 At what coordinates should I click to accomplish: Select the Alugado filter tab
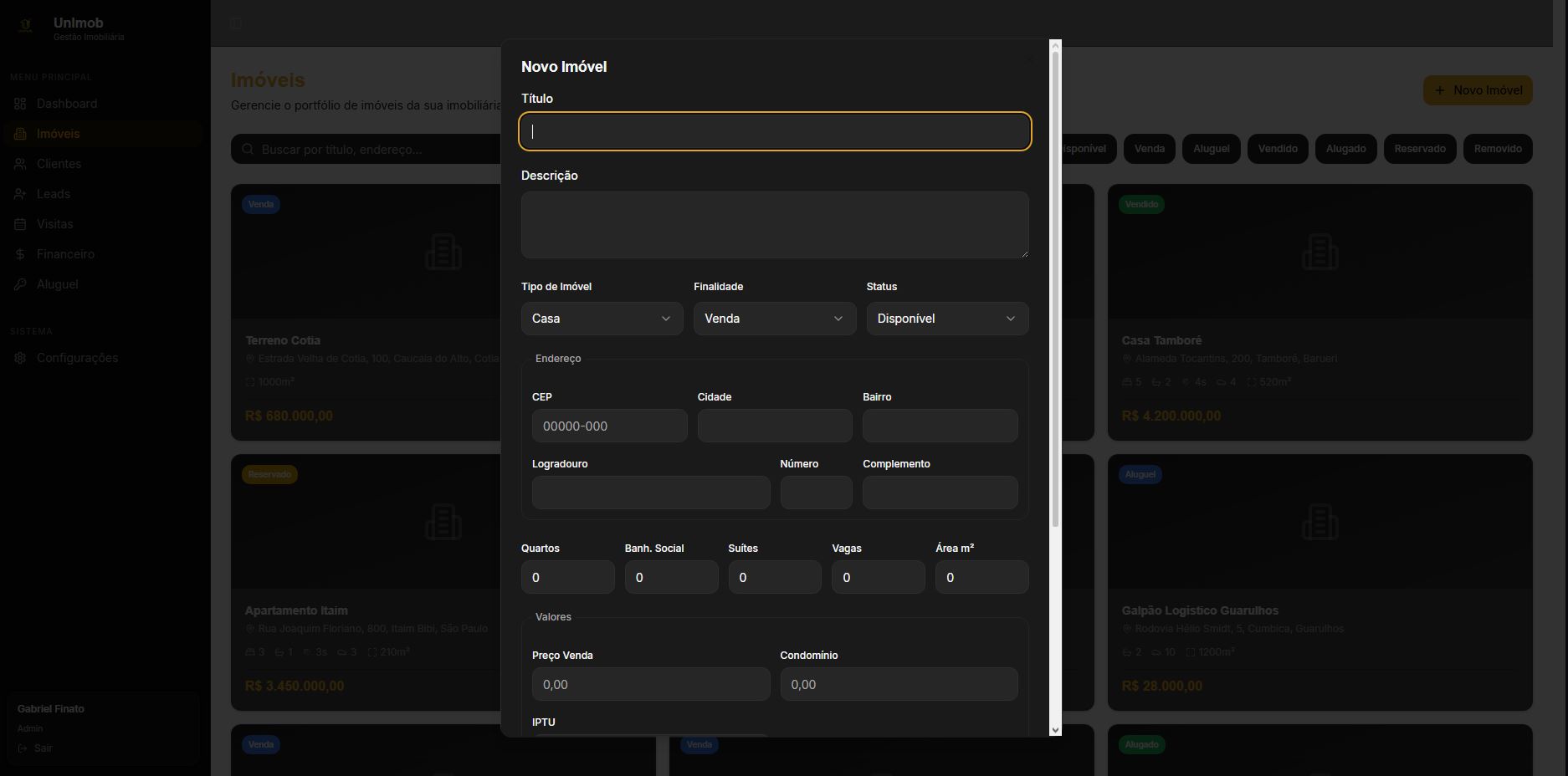tap(1345, 149)
